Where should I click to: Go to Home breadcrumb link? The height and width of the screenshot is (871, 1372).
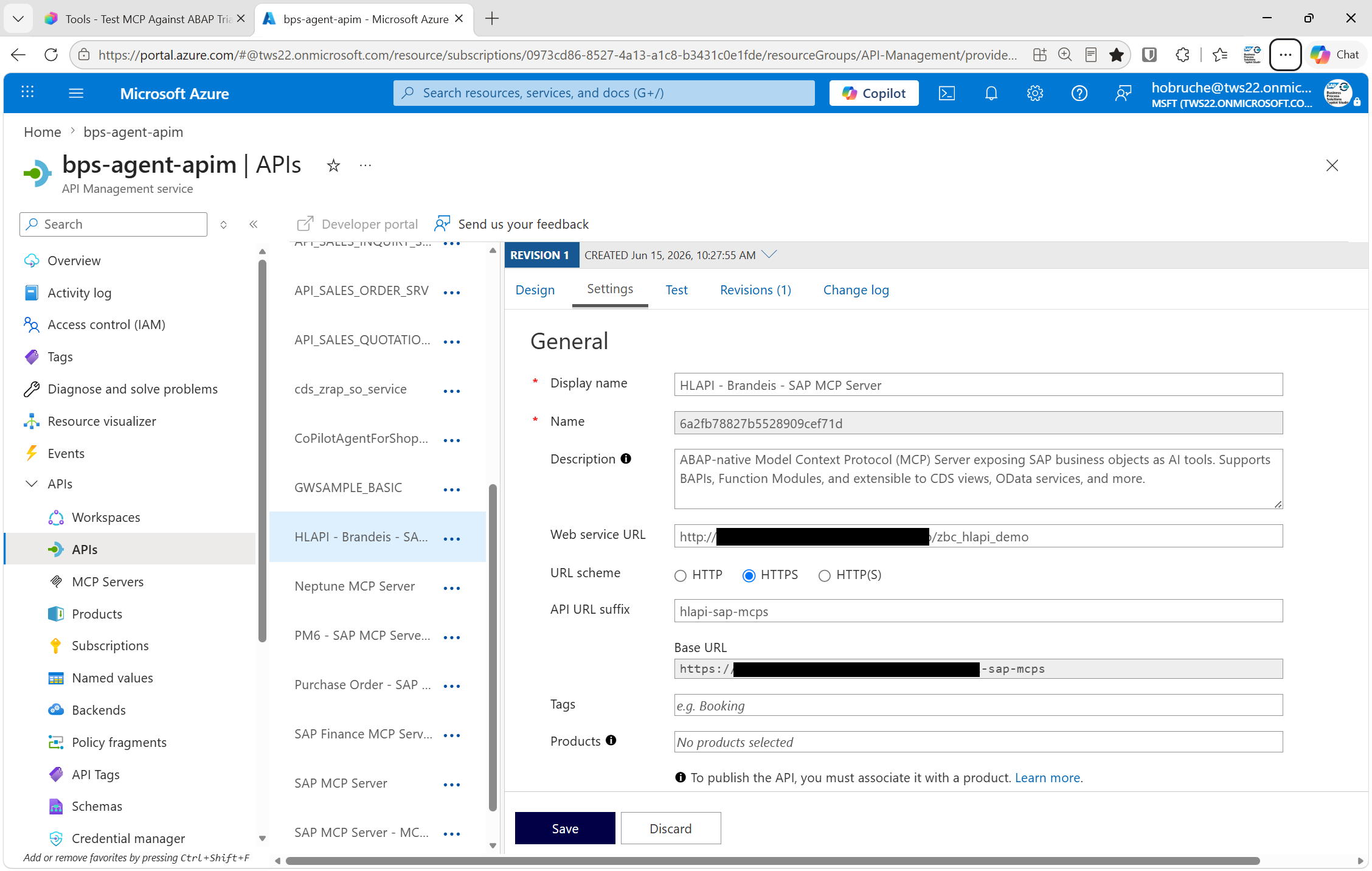43,132
